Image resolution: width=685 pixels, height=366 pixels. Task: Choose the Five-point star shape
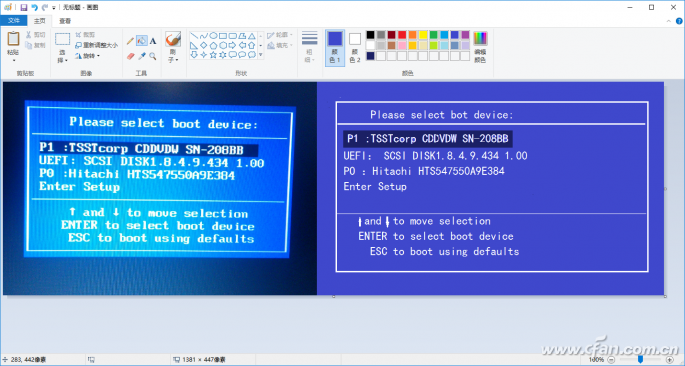[213, 55]
